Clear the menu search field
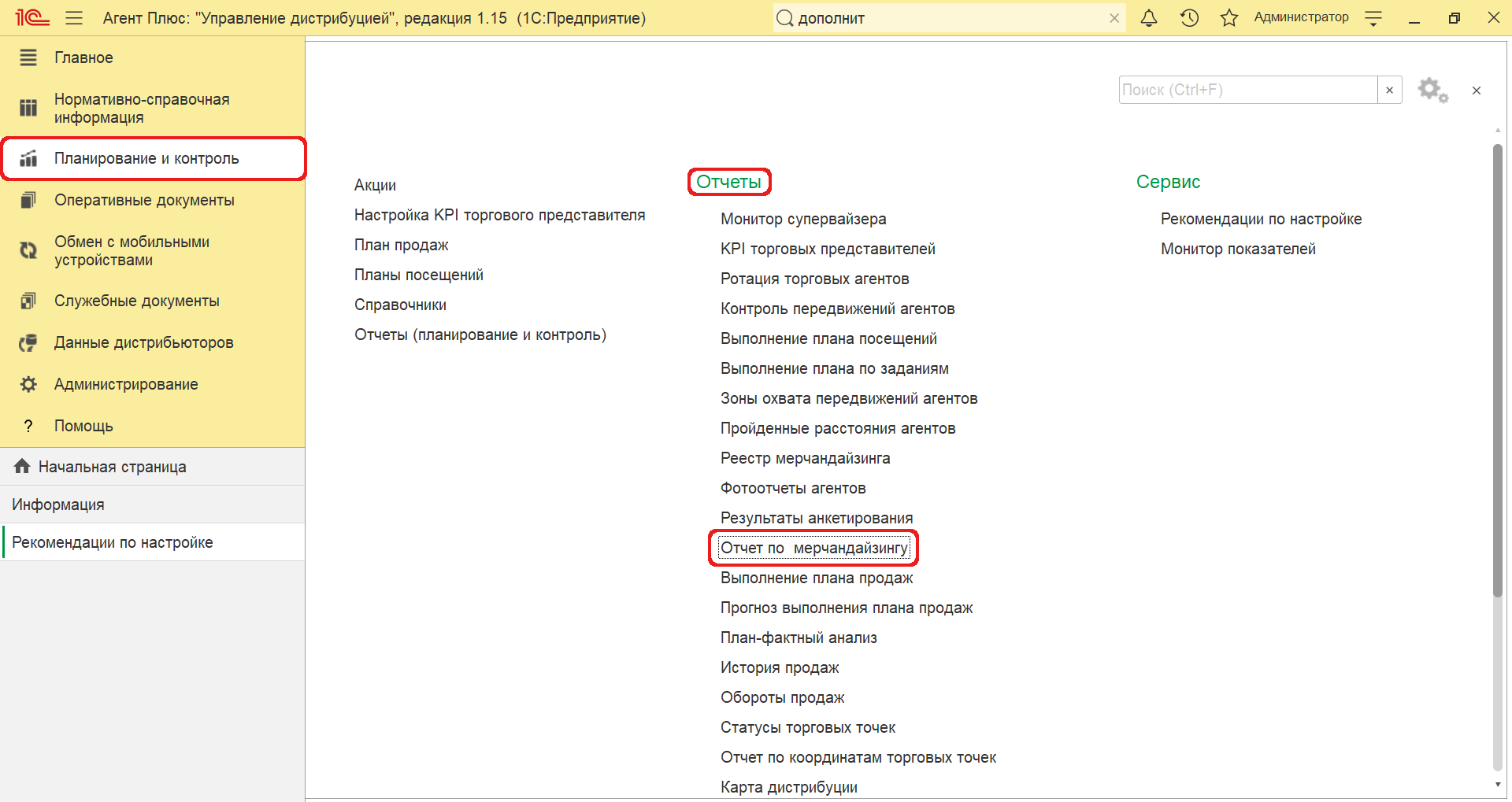Viewport: 1512px width, 802px height. [1390, 90]
